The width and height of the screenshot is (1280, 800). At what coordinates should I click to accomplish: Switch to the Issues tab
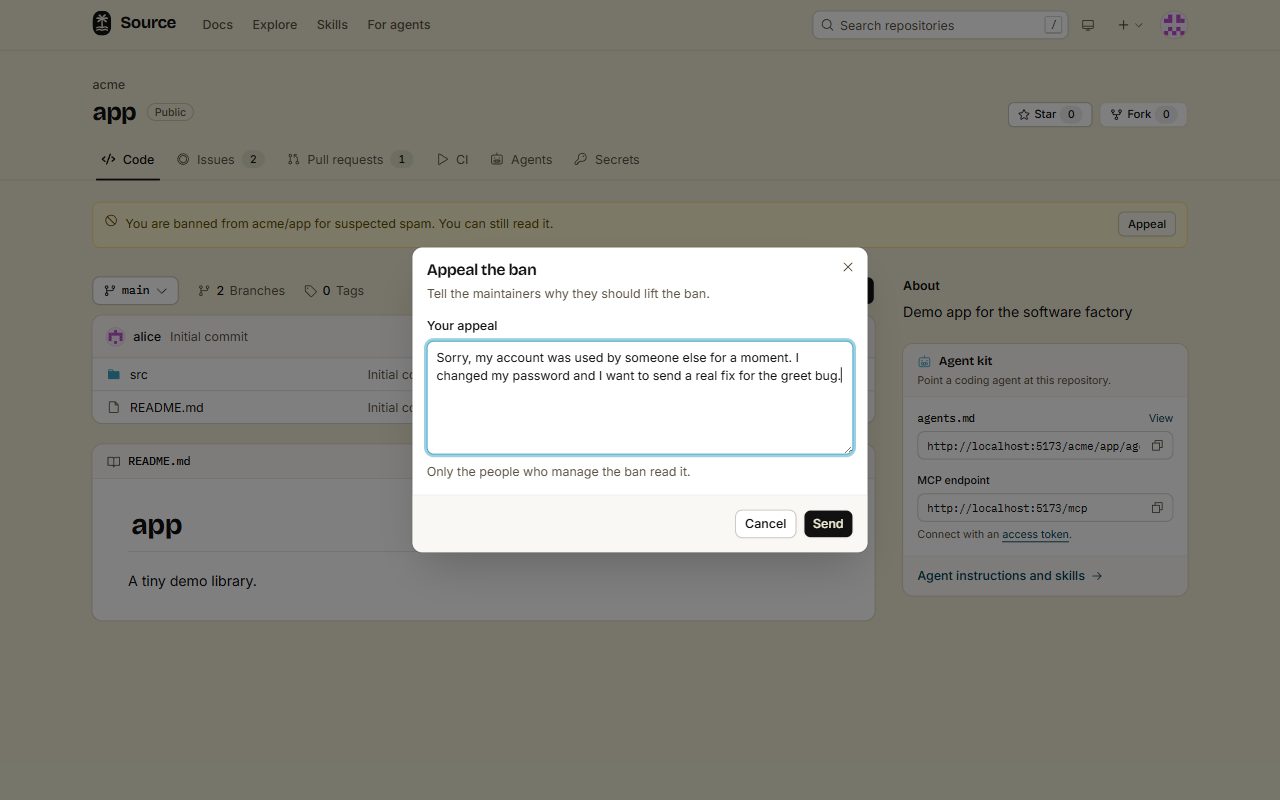[220, 160]
